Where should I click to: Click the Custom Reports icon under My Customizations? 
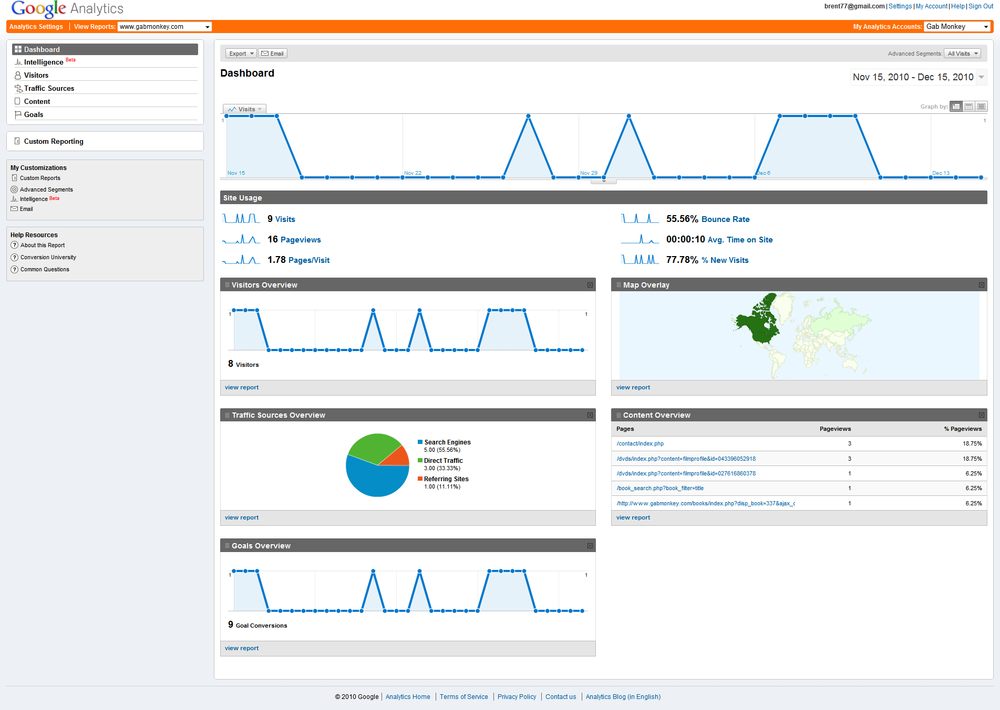coord(14,178)
